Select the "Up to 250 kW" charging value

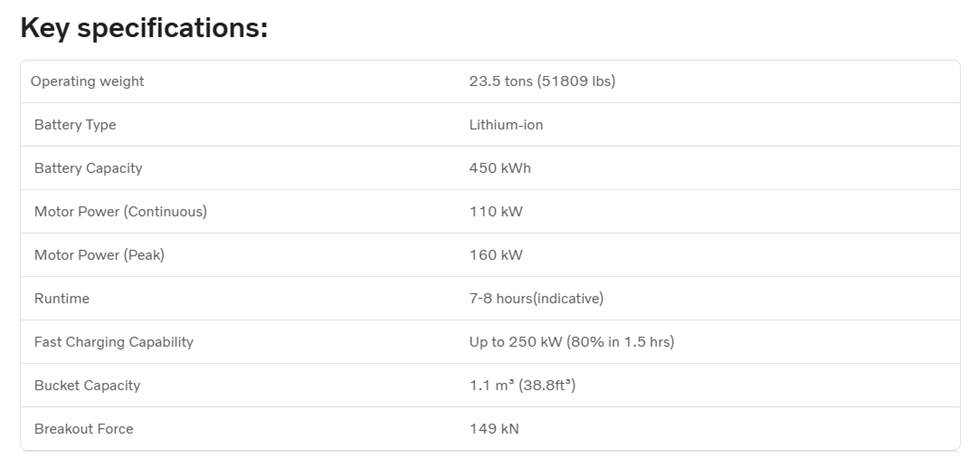516,342
